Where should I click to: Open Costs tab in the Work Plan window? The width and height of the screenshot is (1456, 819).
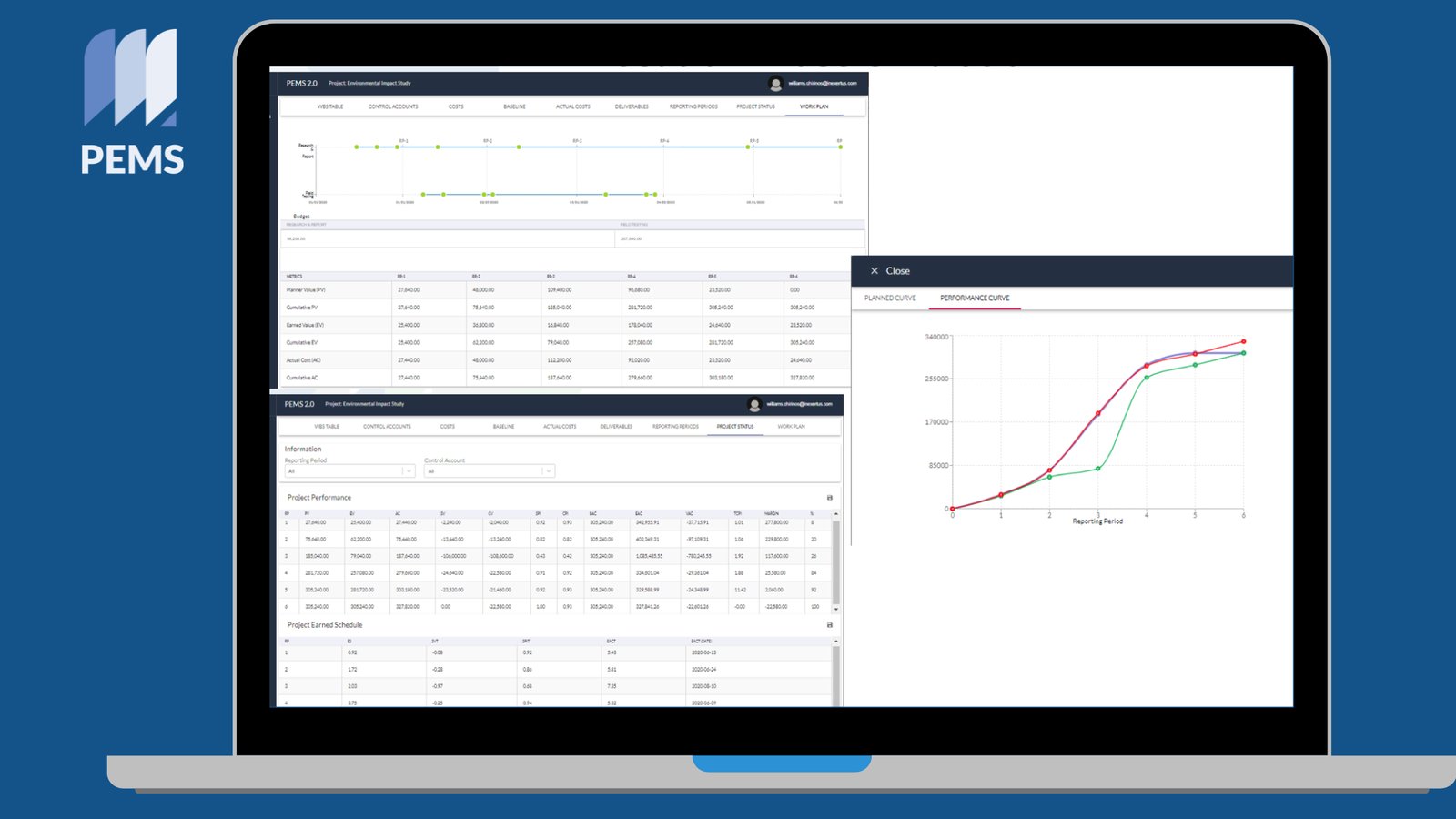[456, 106]
